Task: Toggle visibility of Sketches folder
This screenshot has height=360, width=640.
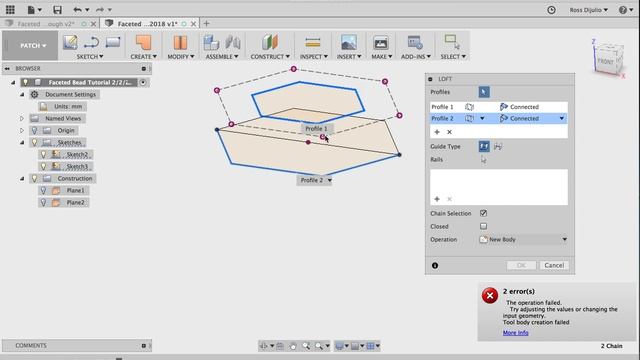Action: (35, 142)
